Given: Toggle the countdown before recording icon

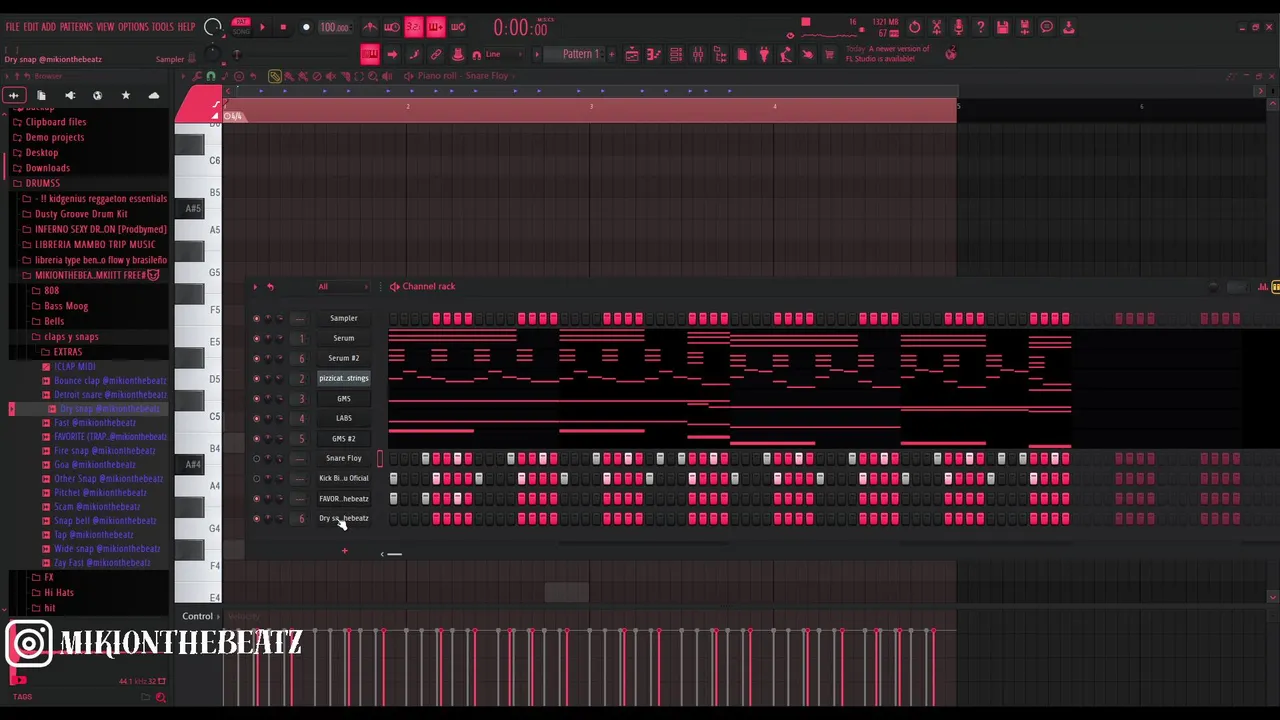Looking at the screenshot, I should (x=414, y=27).
